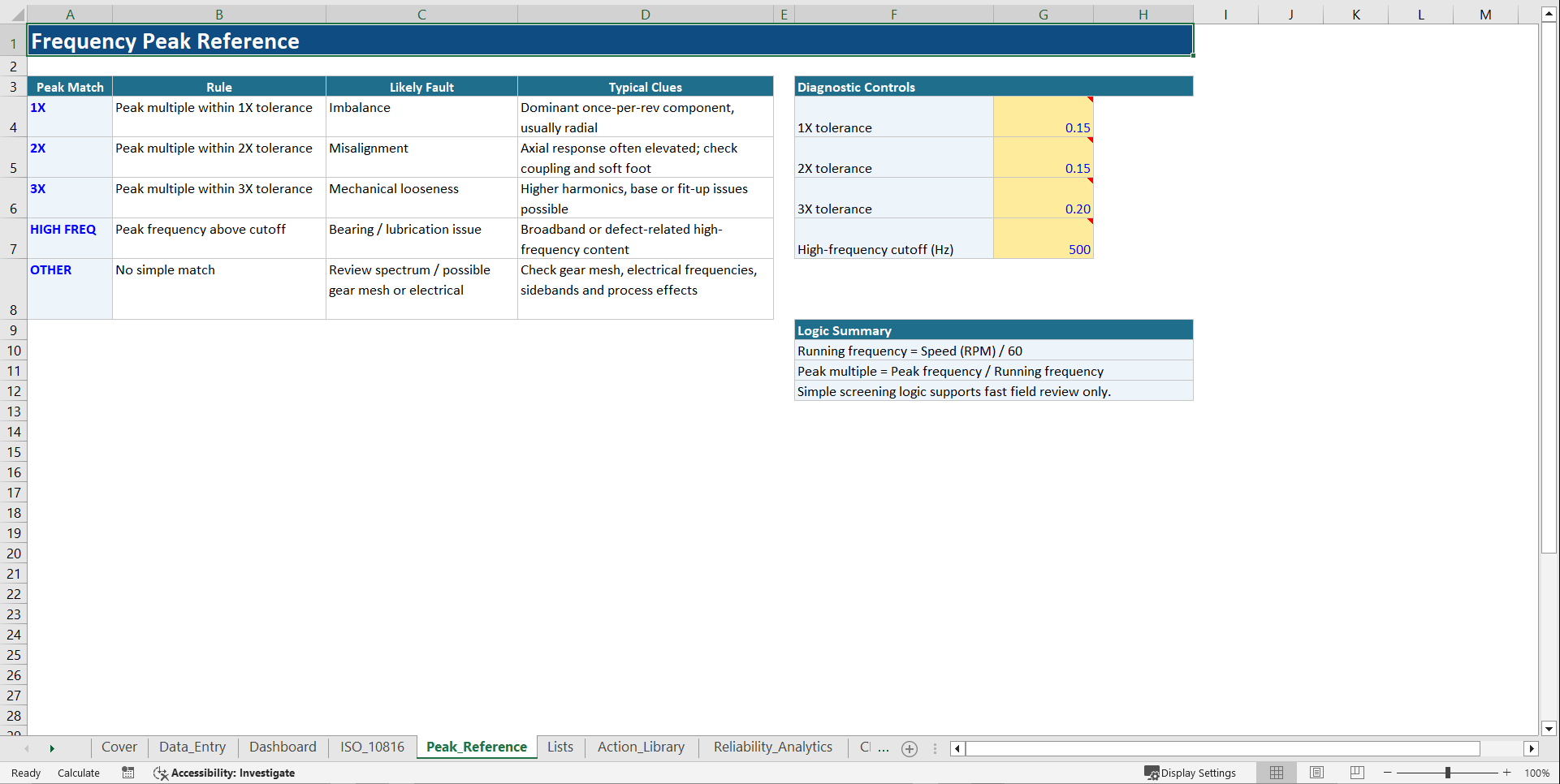Open Page Break Preview icon
Image resolution: width=1560 pixels, height=784 pixels.
pos(1357,773)
